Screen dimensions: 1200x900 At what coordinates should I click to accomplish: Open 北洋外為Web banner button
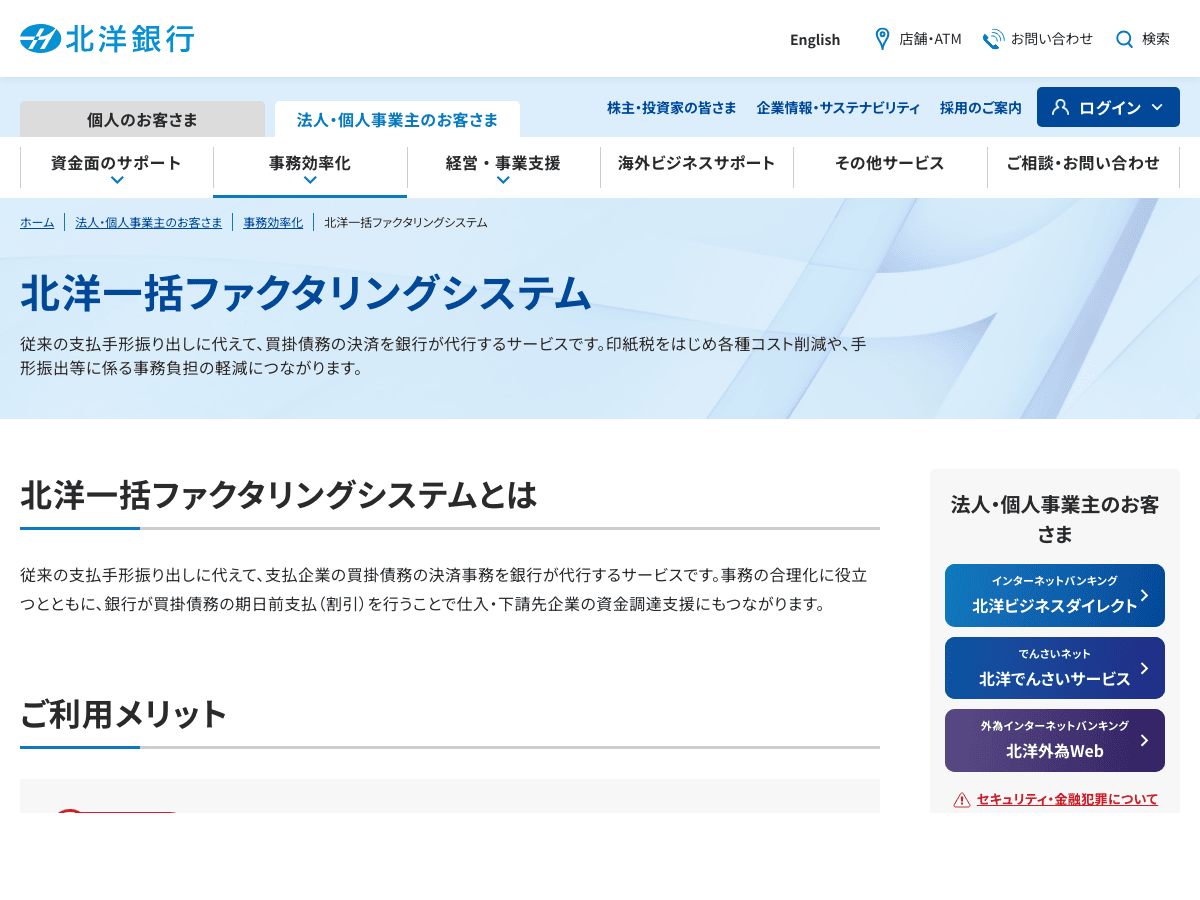coord(1055,741)
